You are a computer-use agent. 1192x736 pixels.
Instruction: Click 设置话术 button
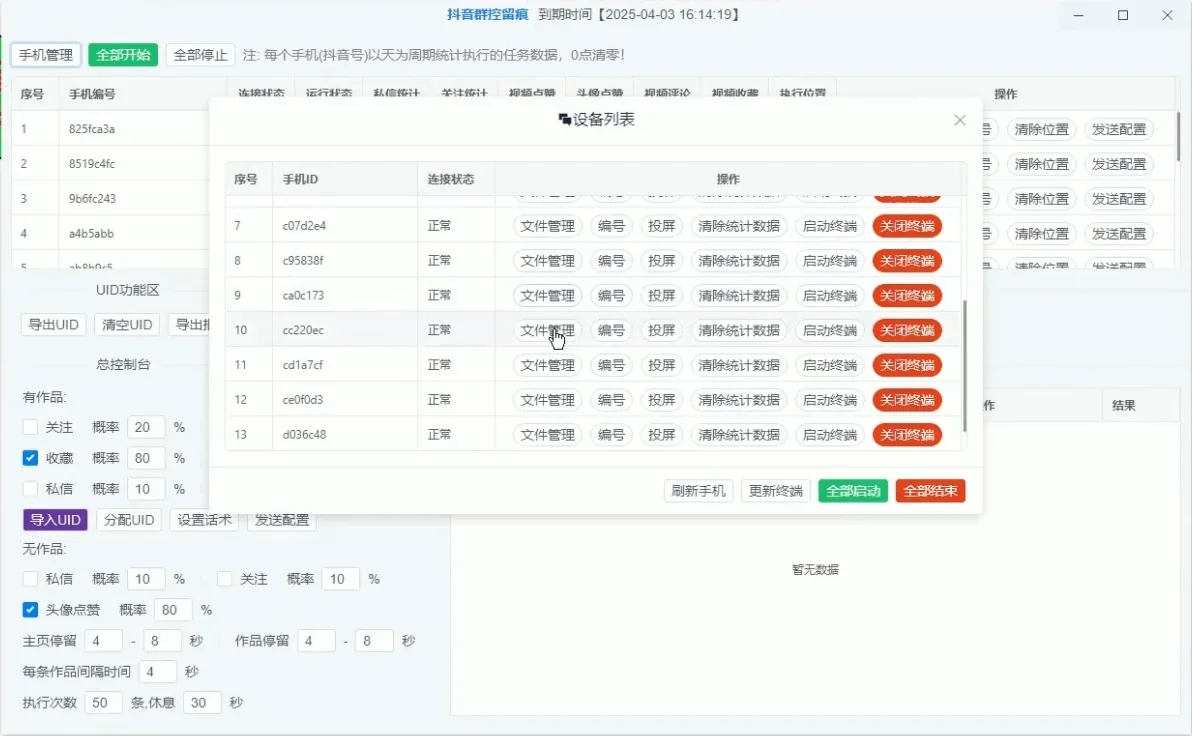pyautogui.click(x=204, y=520)
